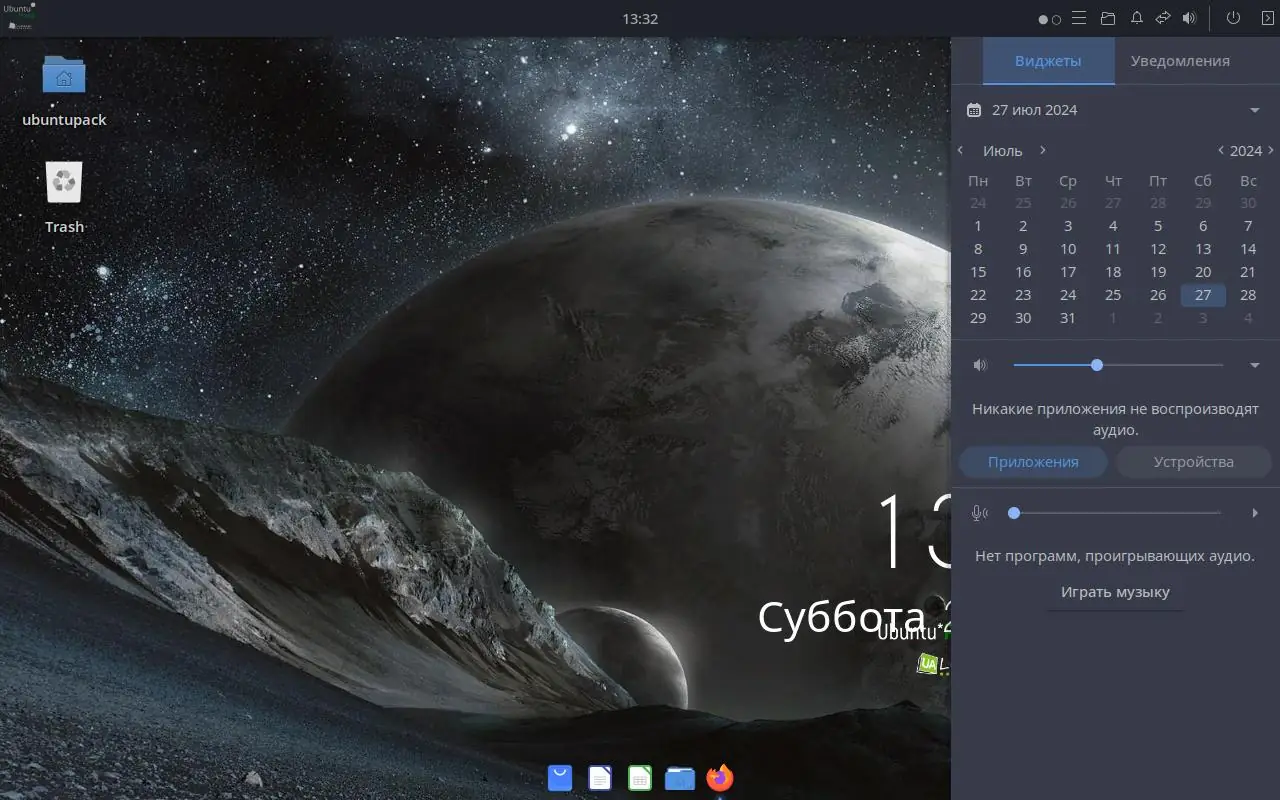
Task: Select date 16 in the calendar
Action: pyautogui.click(x=1023, y=272)
